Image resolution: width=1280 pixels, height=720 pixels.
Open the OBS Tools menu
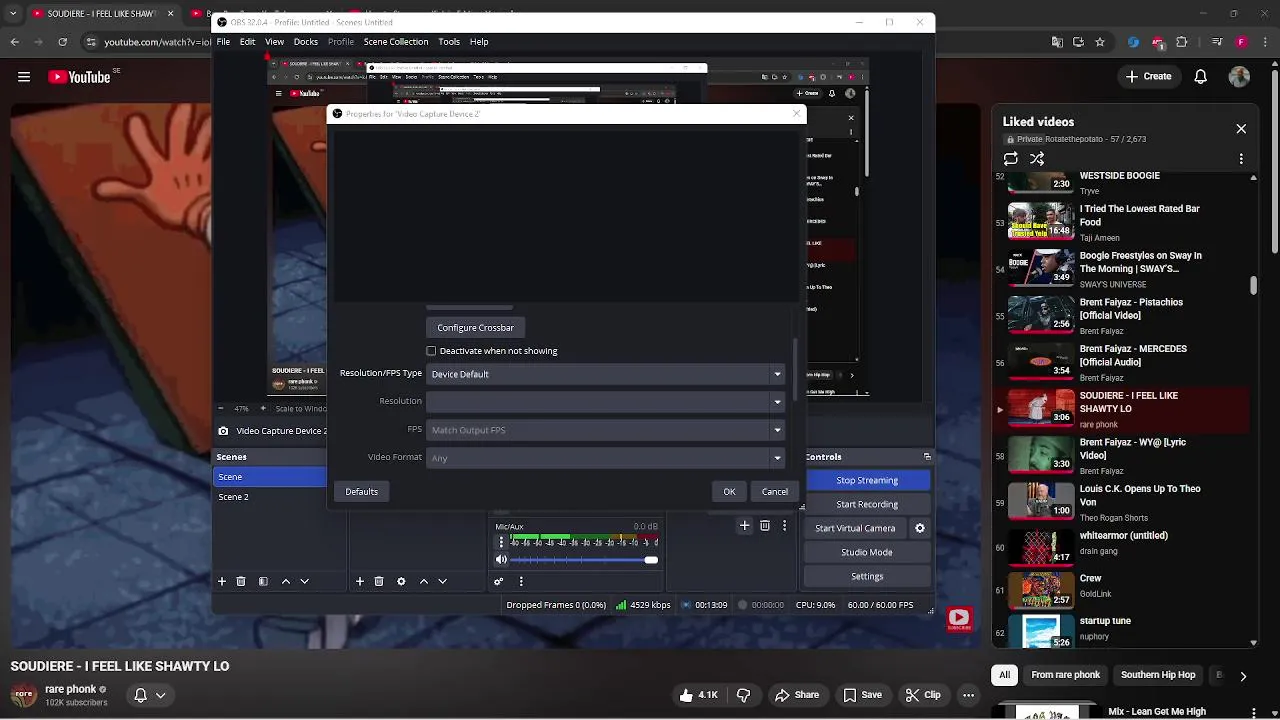pyautogui.click(x=449, y=42)
